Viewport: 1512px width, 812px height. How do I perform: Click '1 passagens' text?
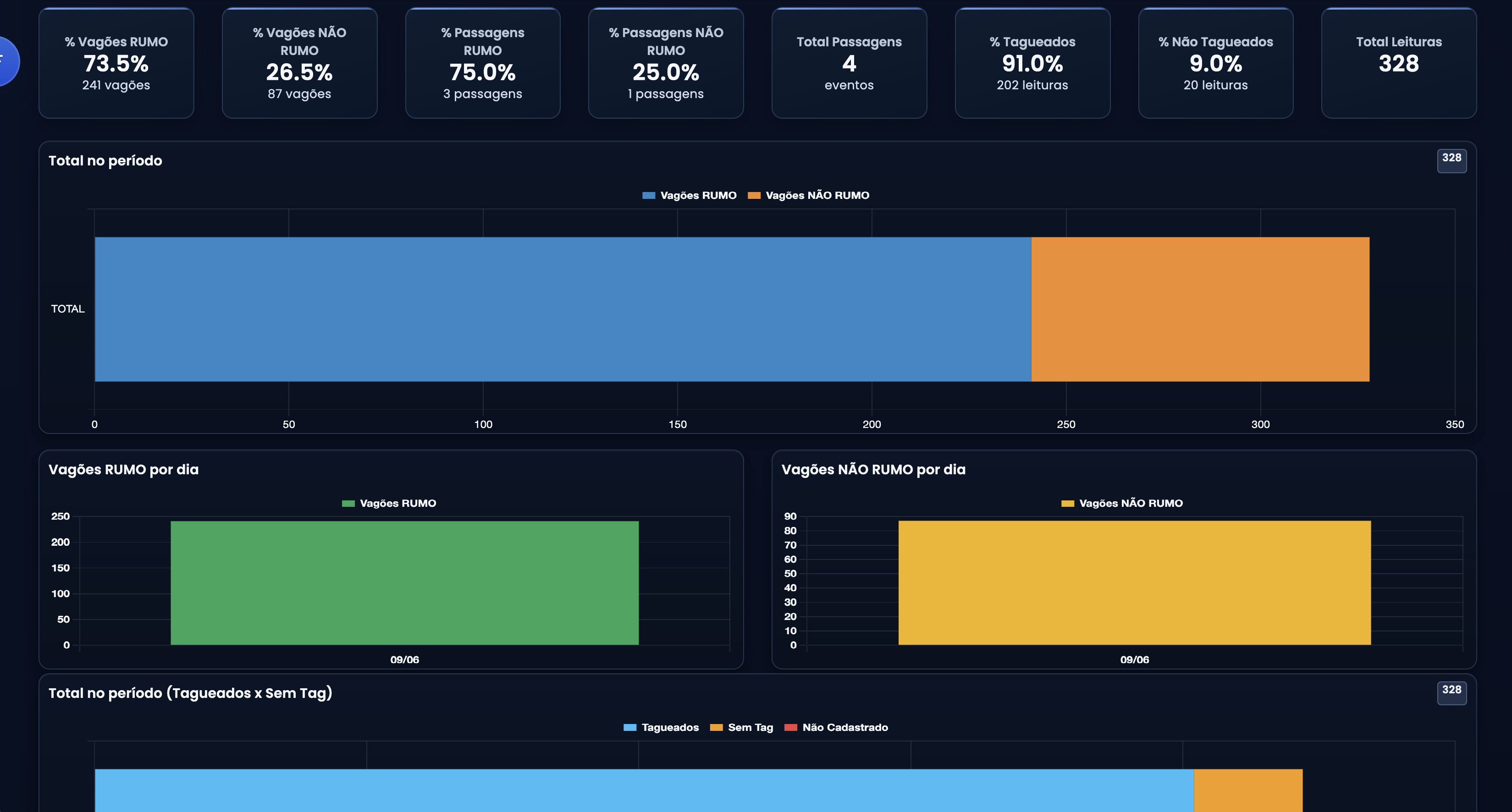666,94
